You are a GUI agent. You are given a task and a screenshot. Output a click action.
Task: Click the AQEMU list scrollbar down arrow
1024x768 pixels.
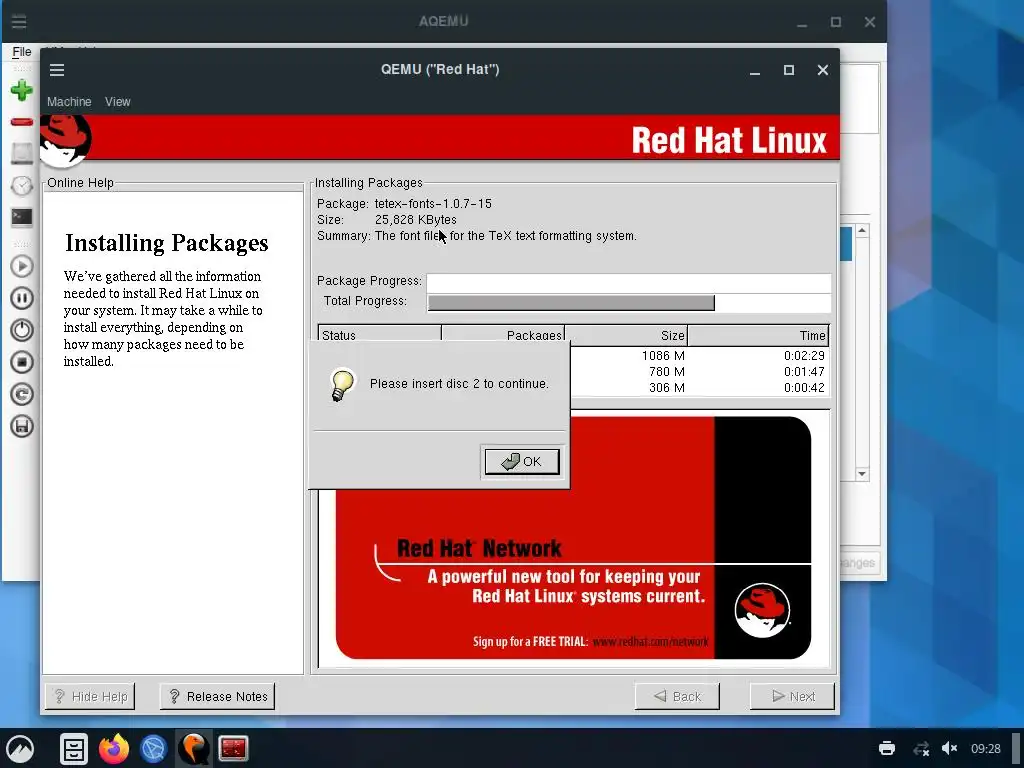pyautogui.click(x=862, y=474)
